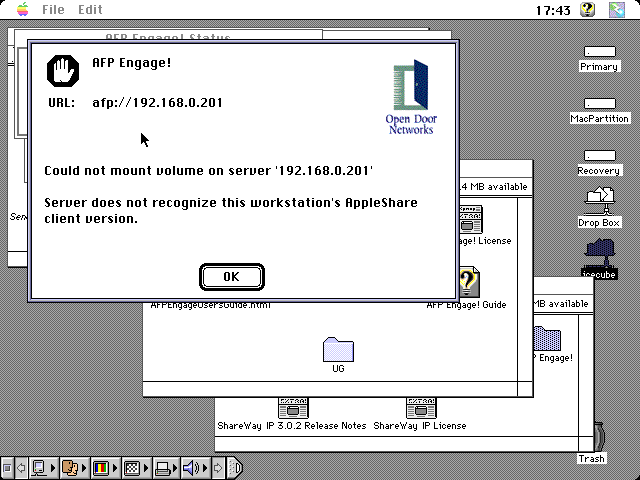
Task: Select the AFP Engage! Guide document icon
Action: 469,282
